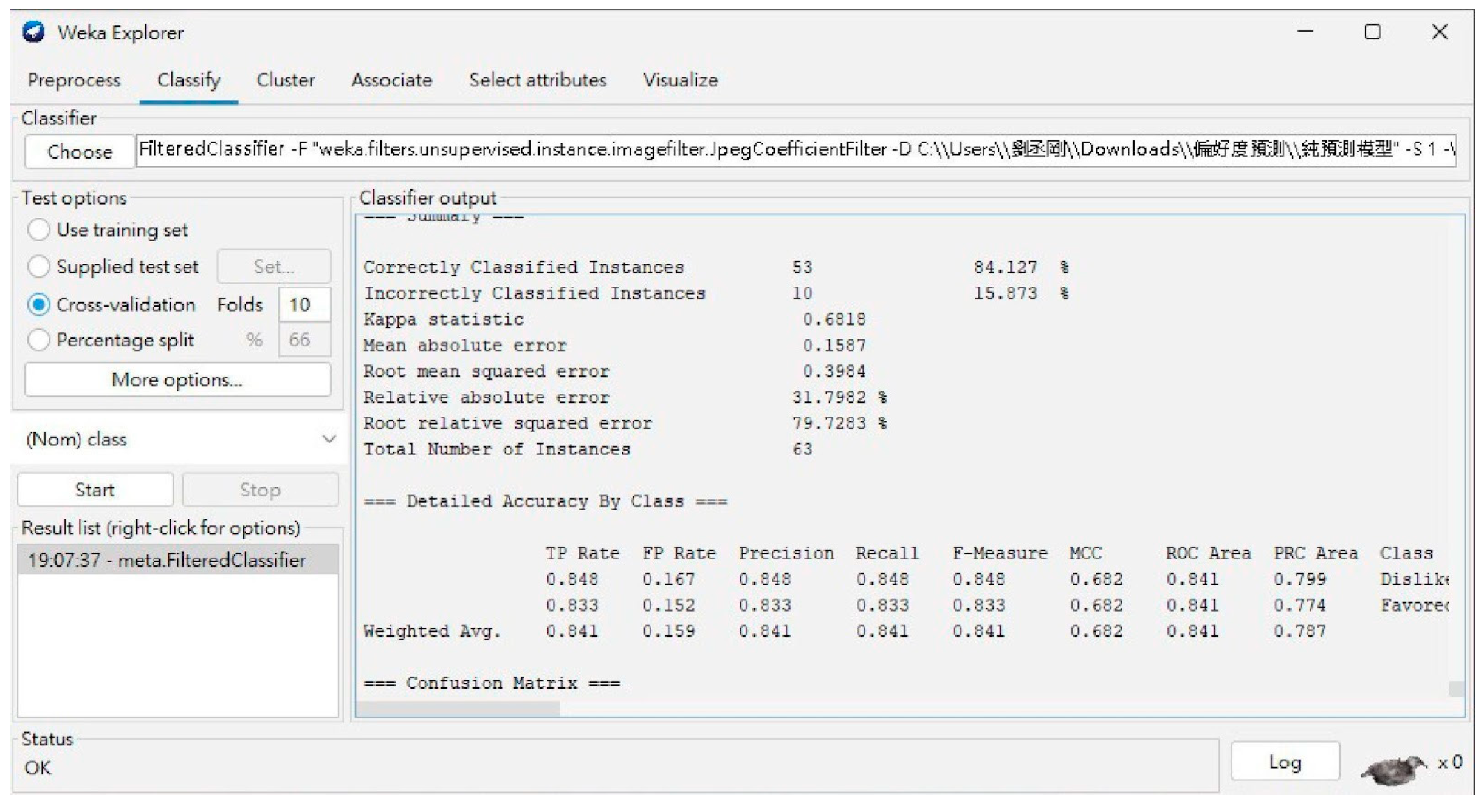Switch to the Preprocess tab
Image resolution: width=1484 pixels, height=812 pixels.
[74, 80]
